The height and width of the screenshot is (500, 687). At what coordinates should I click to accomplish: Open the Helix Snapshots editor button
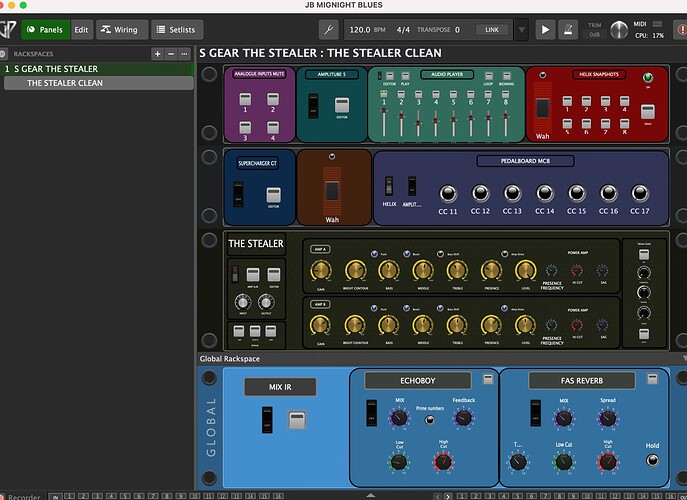648,112
